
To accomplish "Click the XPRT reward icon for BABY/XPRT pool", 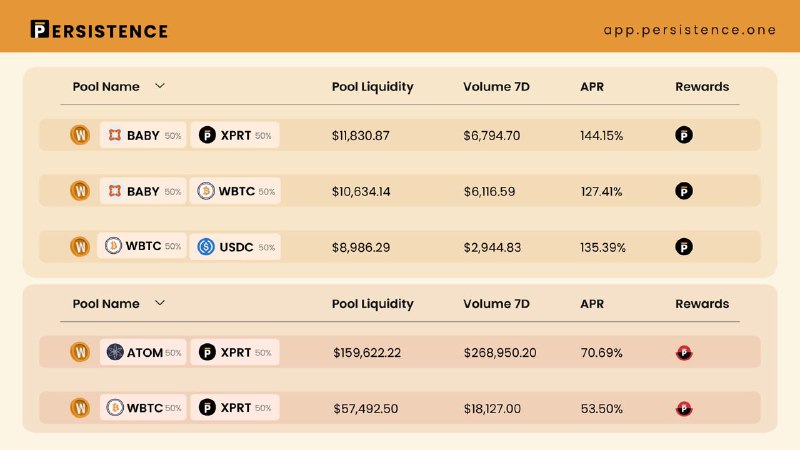I will [x=684, y=135].
